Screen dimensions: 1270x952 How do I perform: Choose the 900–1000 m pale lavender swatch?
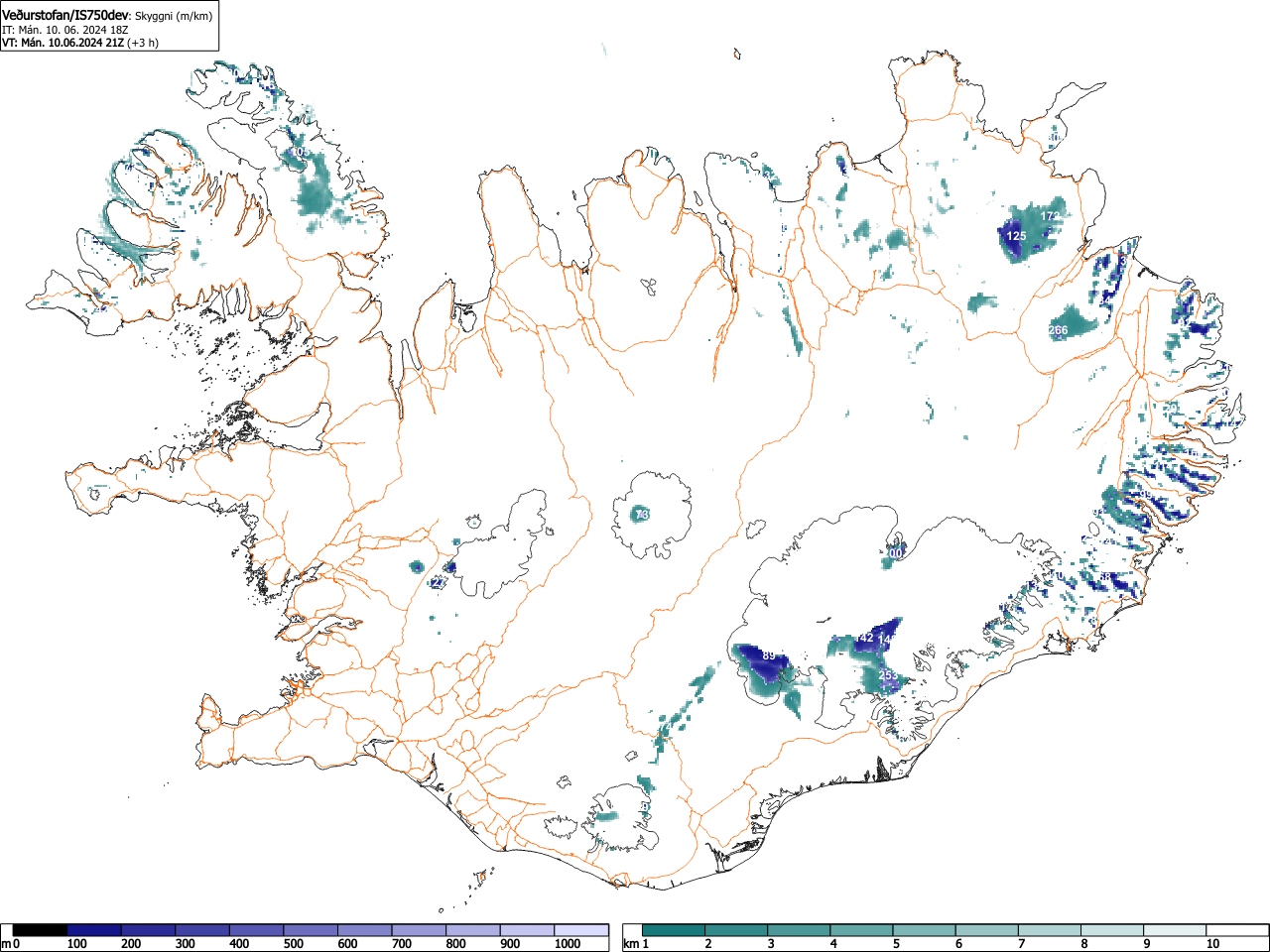527,930
